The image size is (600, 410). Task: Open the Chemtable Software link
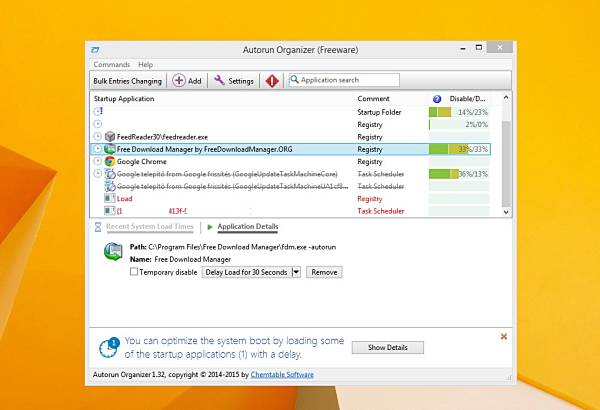pyautogui.click(x=282, y=375)
